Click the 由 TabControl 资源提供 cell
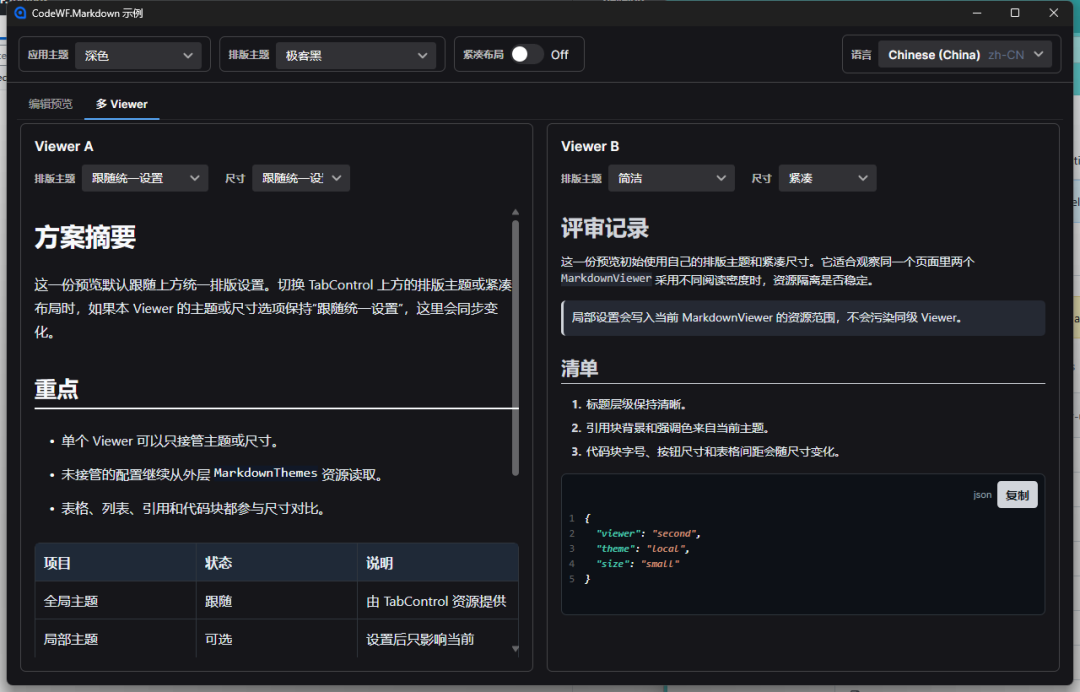 coord(436,601)
